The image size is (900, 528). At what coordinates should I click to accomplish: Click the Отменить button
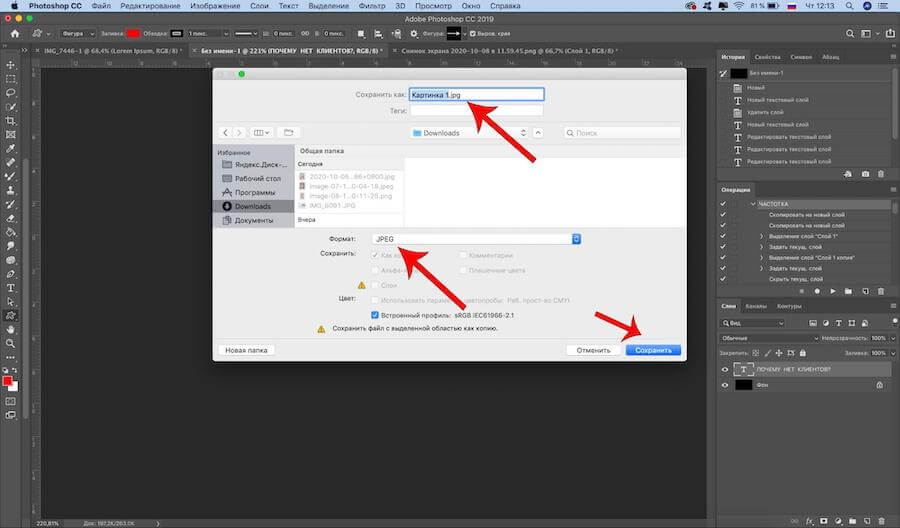[x=592, y=351]
